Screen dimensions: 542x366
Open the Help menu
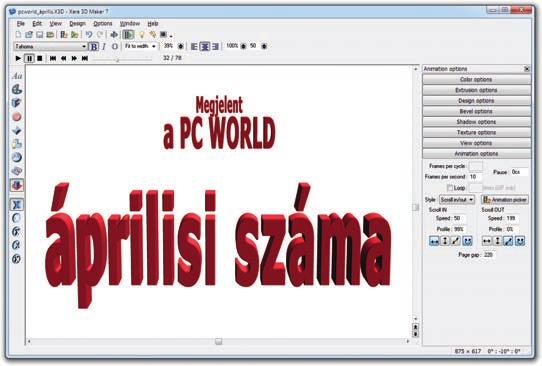tap(153, 24)
